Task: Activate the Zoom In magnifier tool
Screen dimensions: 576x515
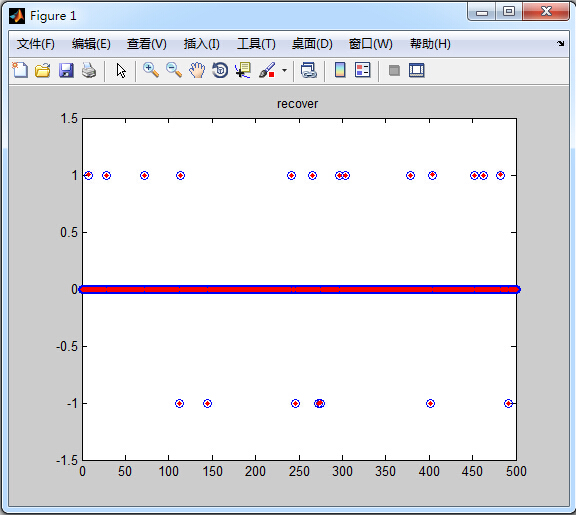Action: 151,70
